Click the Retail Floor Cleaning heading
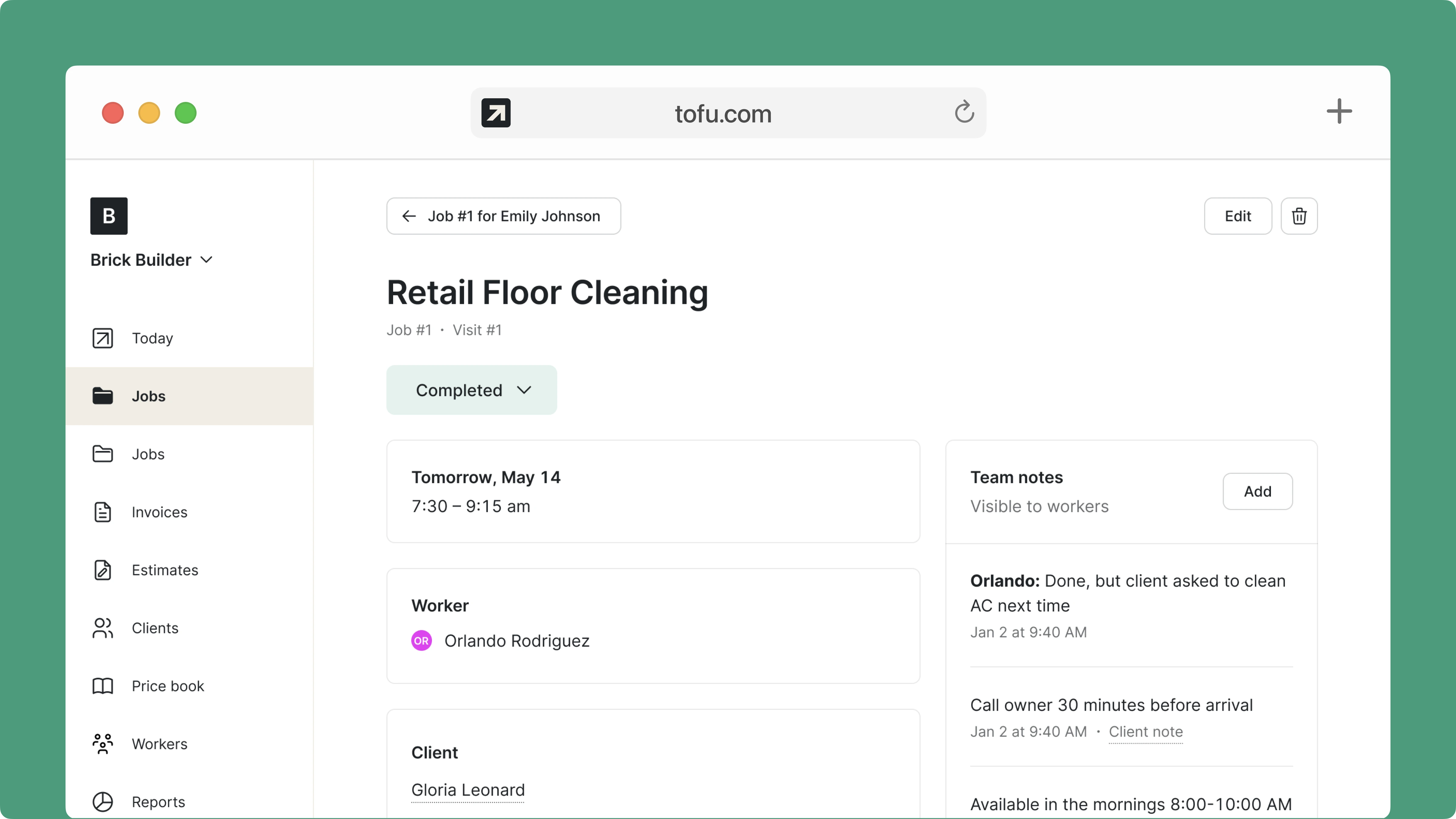Viewport: 1456px width, 819px height. 547,293
